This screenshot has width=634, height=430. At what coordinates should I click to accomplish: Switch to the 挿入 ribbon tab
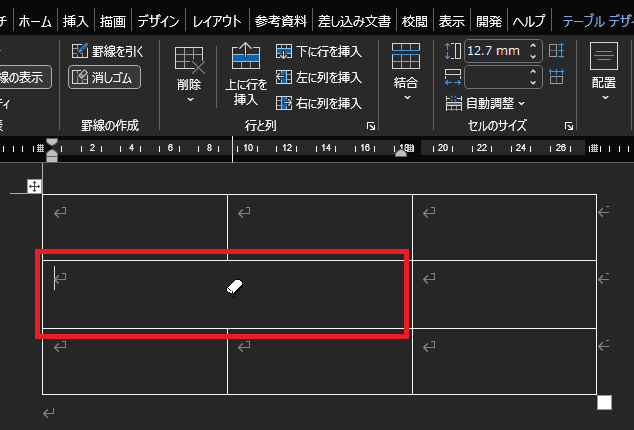click(x=75, y=21)
